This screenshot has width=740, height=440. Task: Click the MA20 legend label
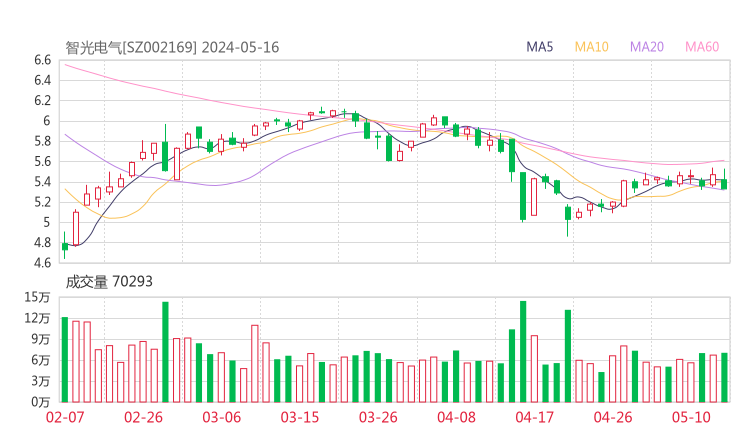coord(647,47)
